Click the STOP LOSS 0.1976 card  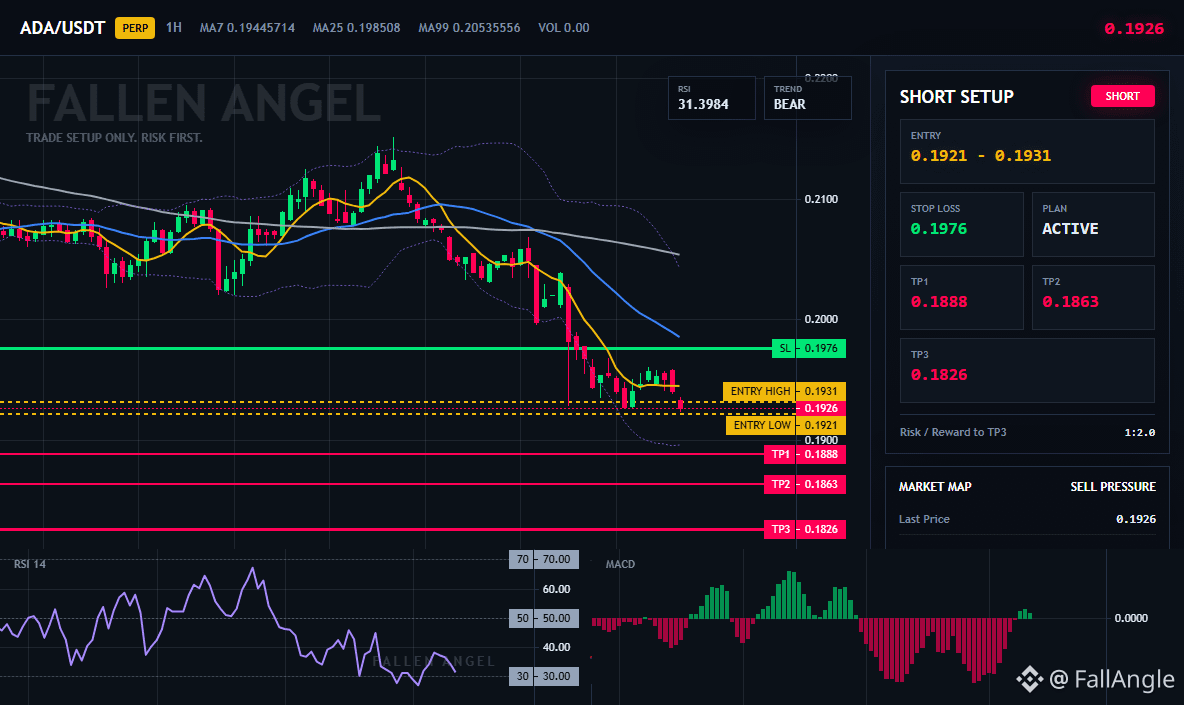coord(961,224)
